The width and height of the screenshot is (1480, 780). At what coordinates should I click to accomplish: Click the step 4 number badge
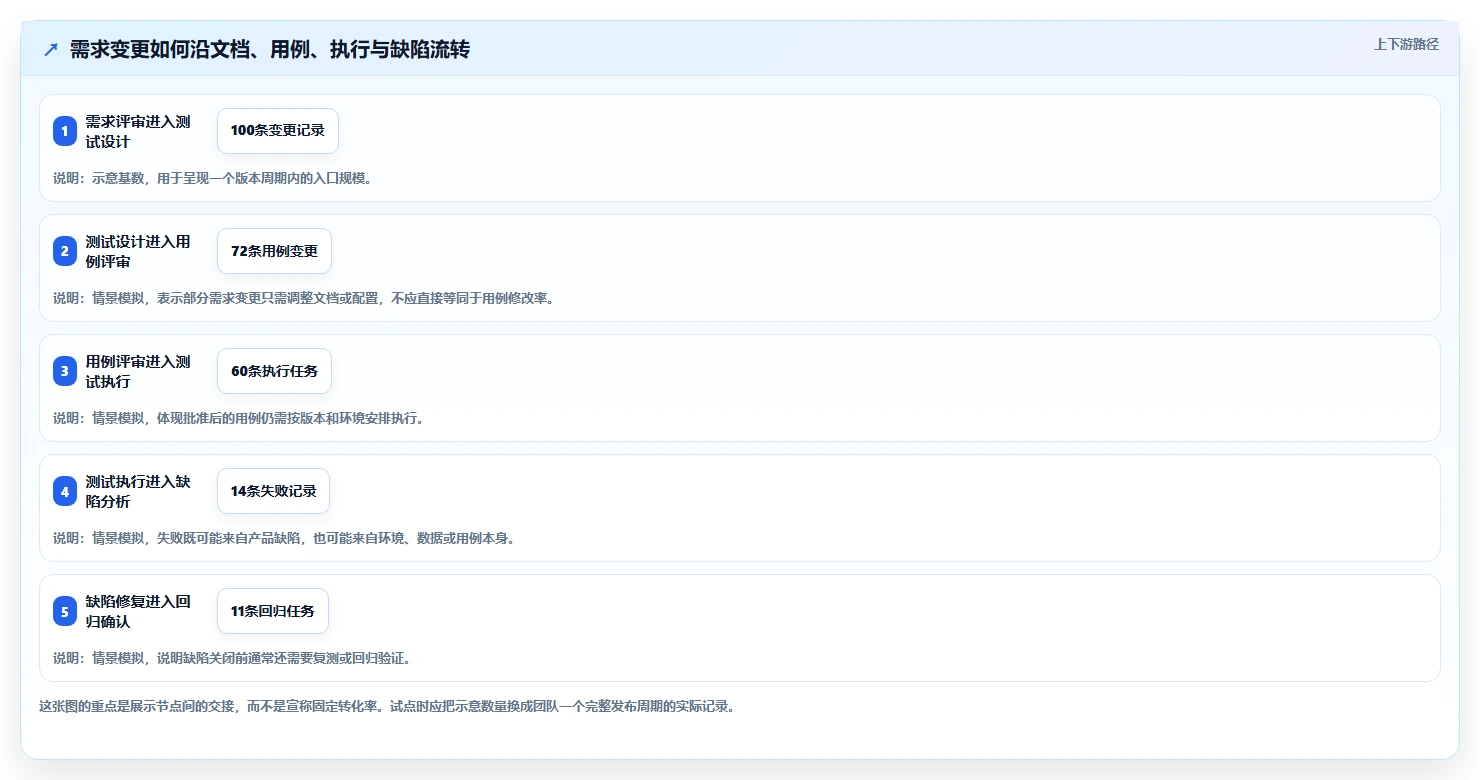tap(65, 491)
